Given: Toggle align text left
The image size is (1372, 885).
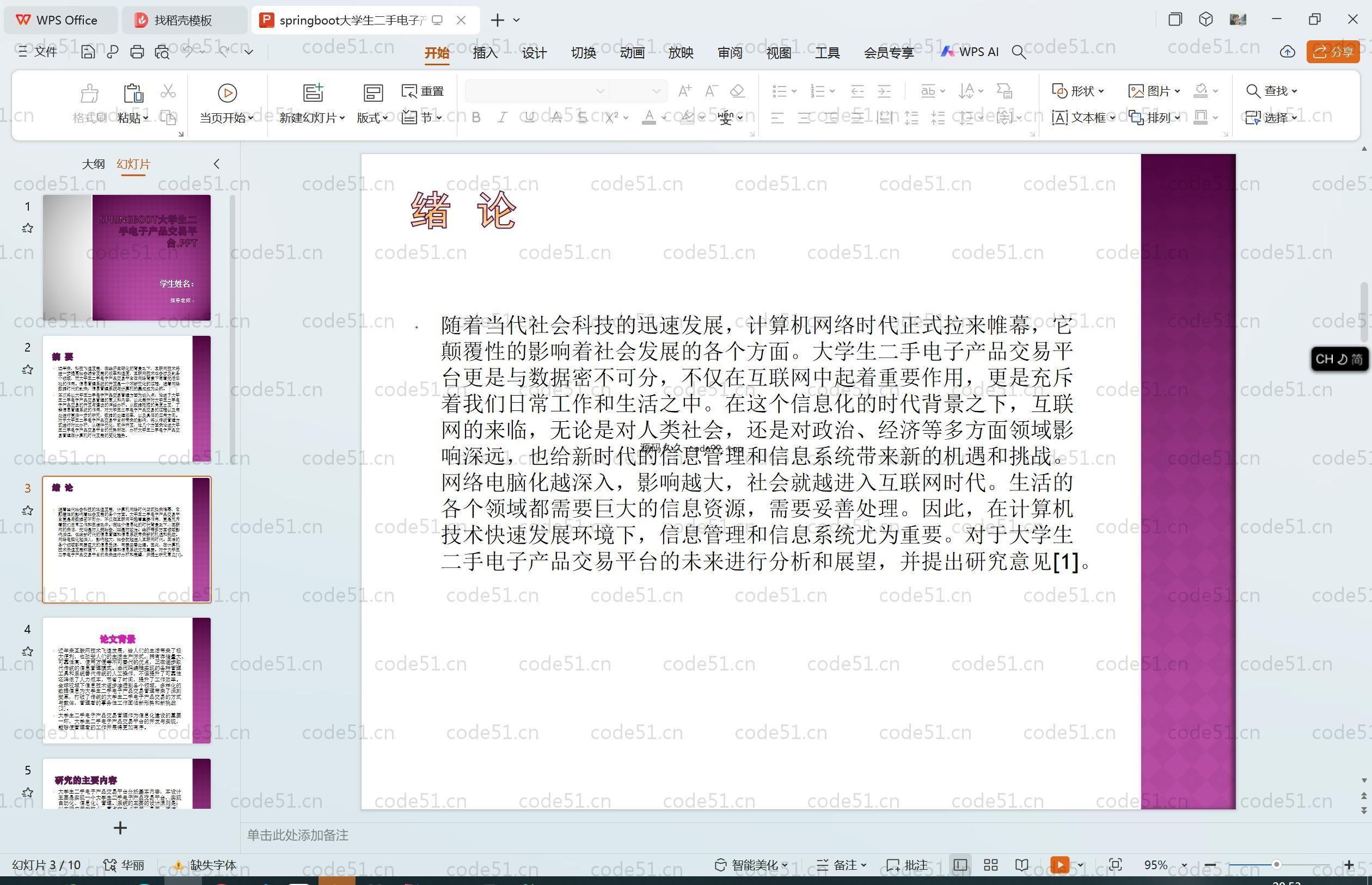Looking at the screenshot, I should pyautogui.click(x=777, y=119).
